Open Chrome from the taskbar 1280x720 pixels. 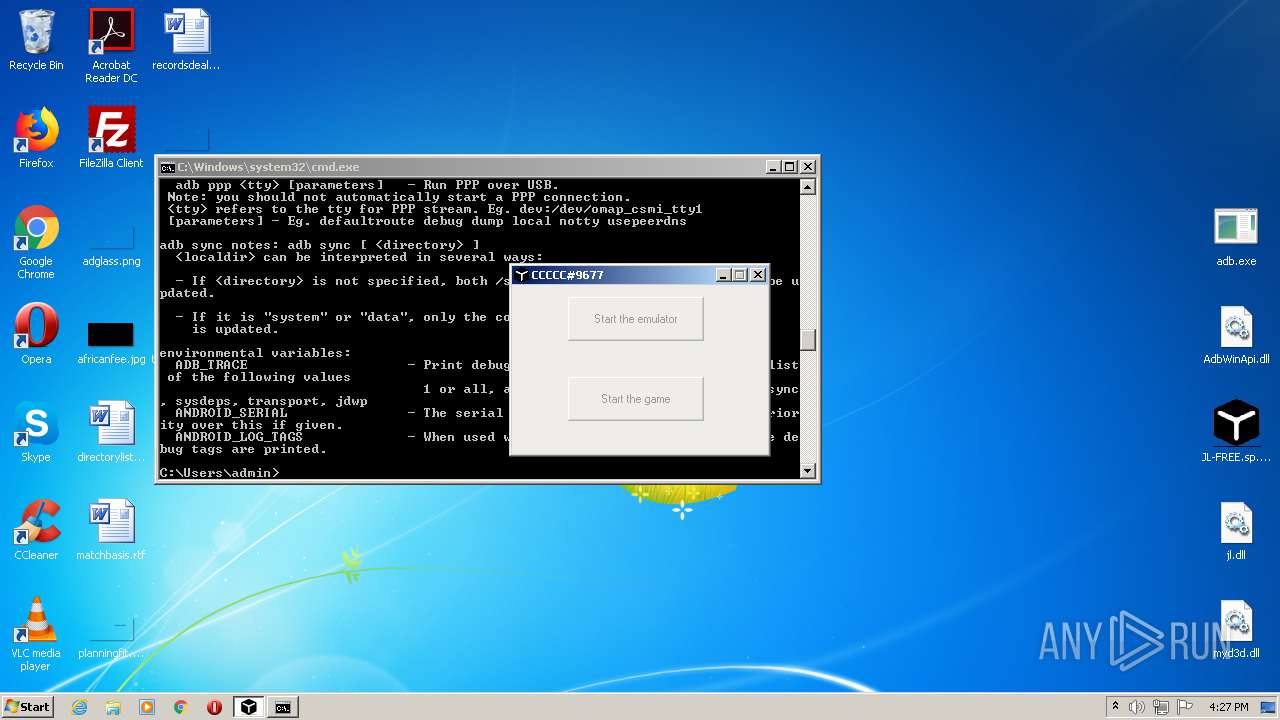click(181, 707)
